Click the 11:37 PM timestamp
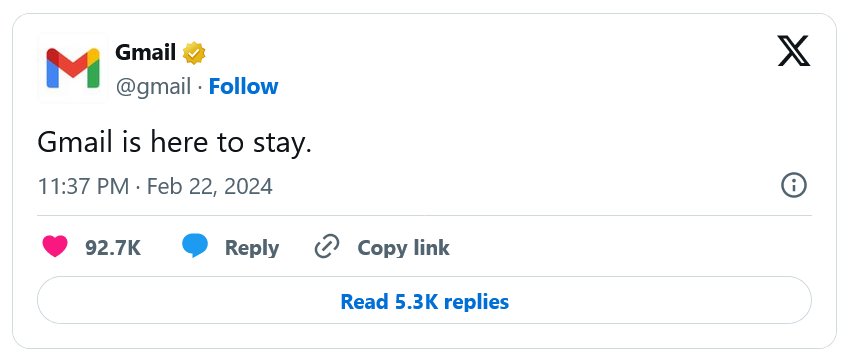The height and width of the screenshot is (363, 849). 83,187
